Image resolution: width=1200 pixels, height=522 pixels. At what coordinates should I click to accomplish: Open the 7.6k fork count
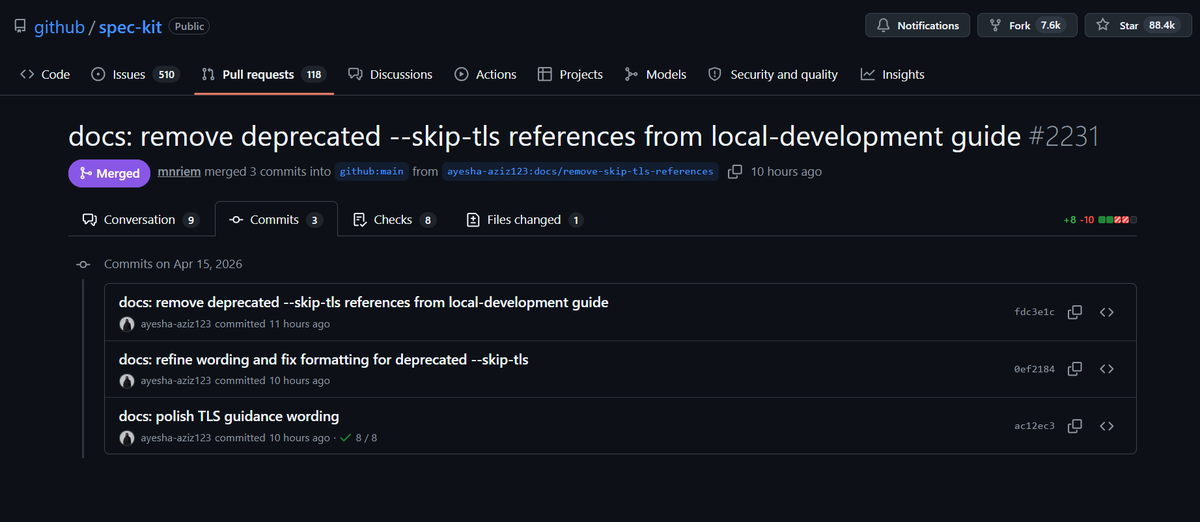point(1051,25)
